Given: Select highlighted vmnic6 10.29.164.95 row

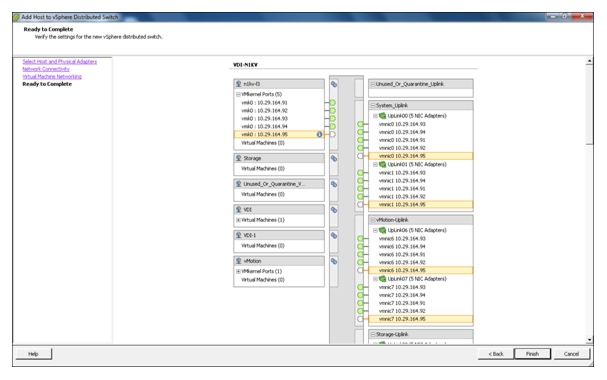Looking at the screenshot, I should 420,270.
